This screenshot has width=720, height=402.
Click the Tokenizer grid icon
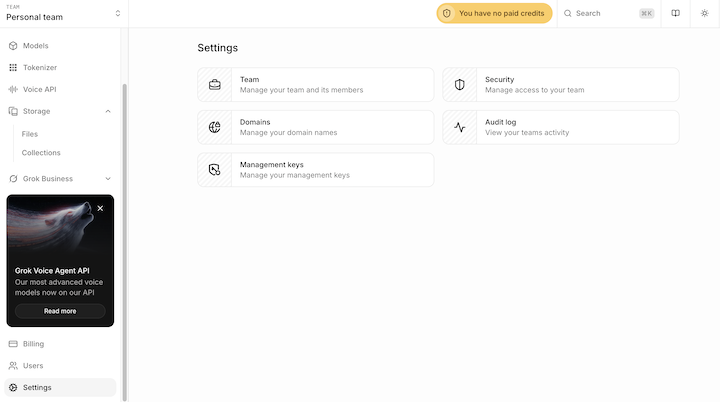point(13,68)
